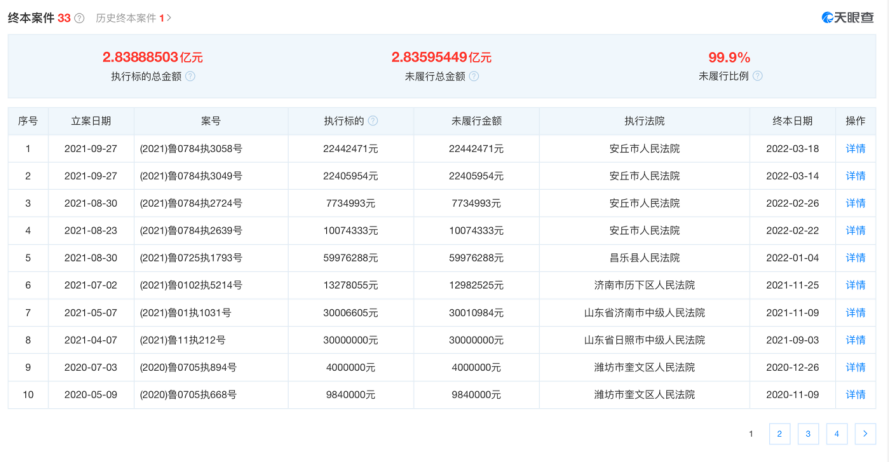Image resolution: width=889 pixels, height=462 pixels.
Task: Open 详情 for case (2021)鲁11执212号
Action: point(855,340)
